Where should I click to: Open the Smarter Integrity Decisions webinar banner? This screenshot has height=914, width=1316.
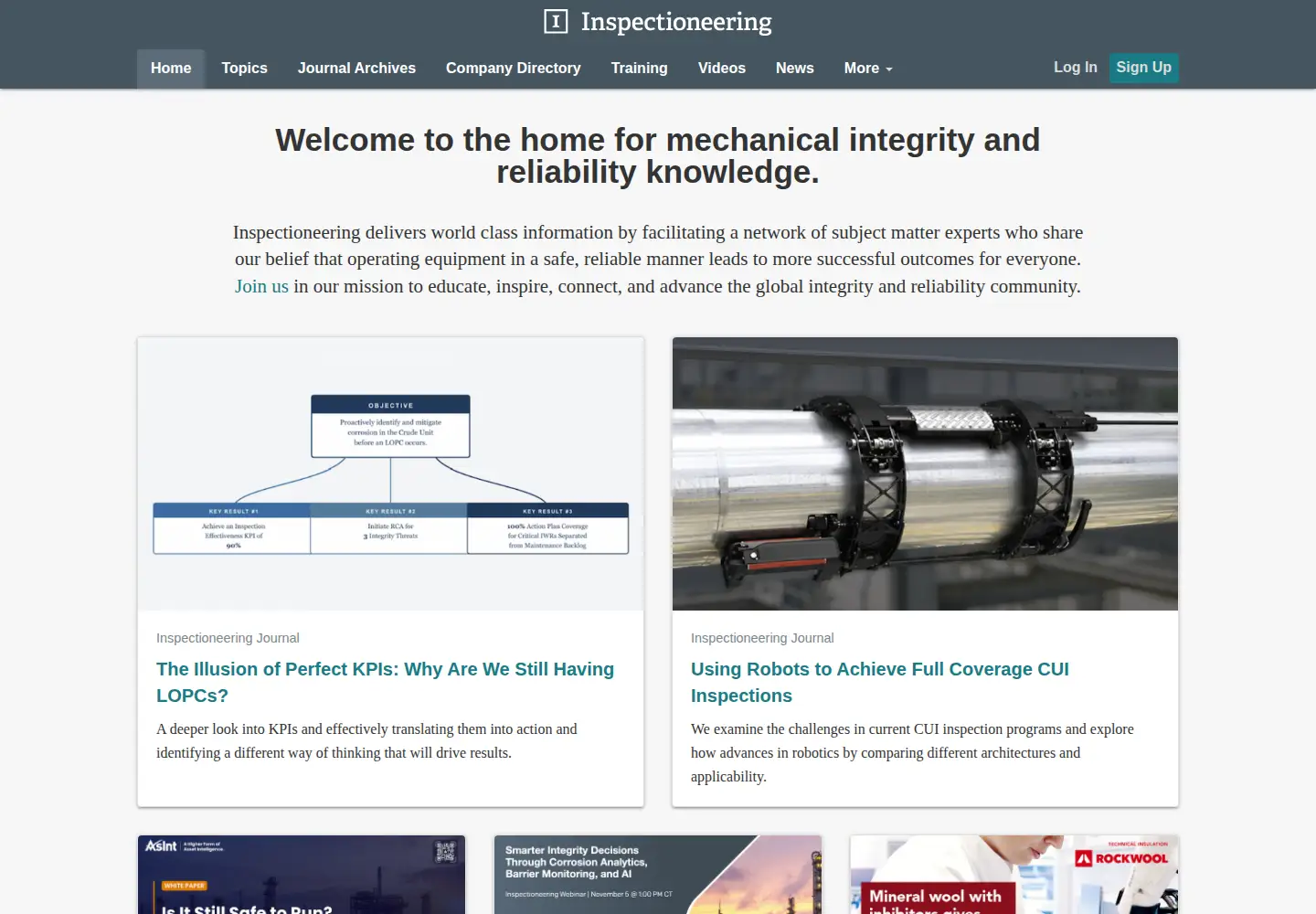[x=658, y=875]
